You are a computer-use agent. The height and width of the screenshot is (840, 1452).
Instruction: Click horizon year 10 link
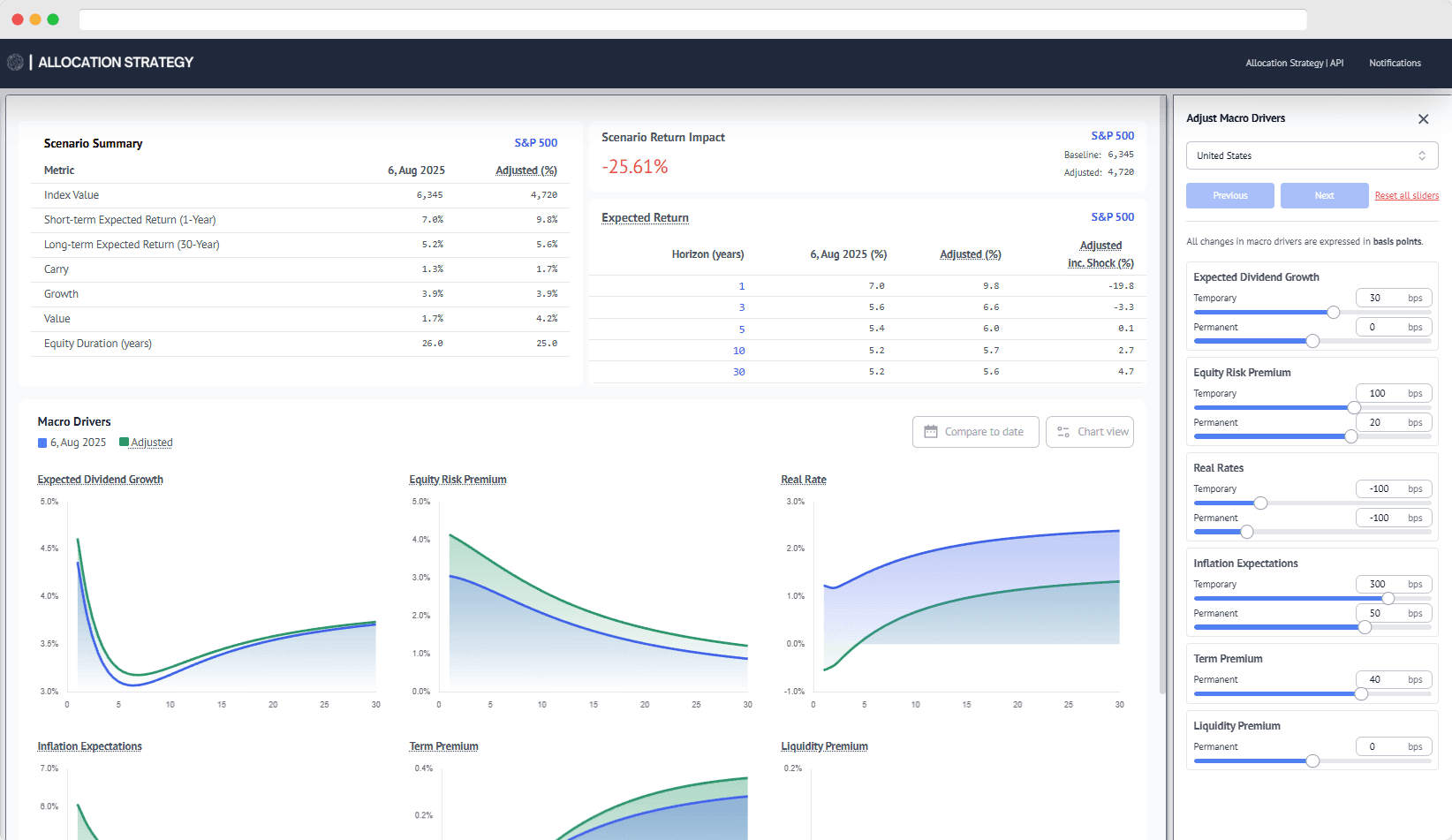tap(738, 351)
